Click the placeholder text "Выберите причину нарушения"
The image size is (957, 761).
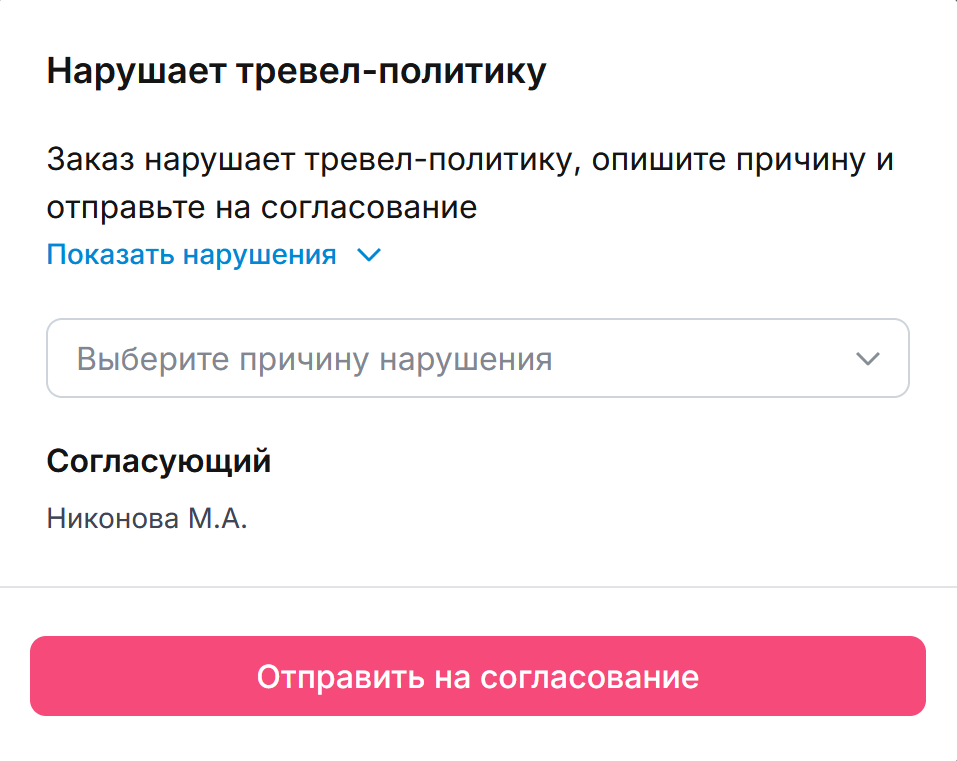[314, 359]
